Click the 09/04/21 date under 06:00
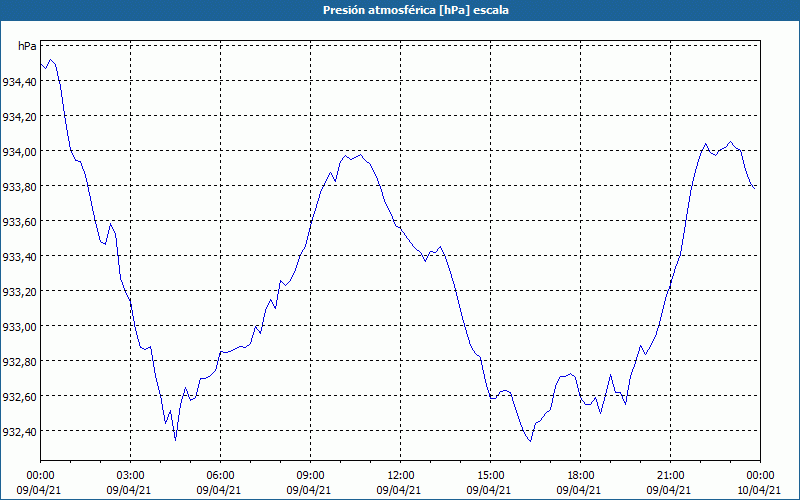The image size is (800, 500). [x=219, y=490]
